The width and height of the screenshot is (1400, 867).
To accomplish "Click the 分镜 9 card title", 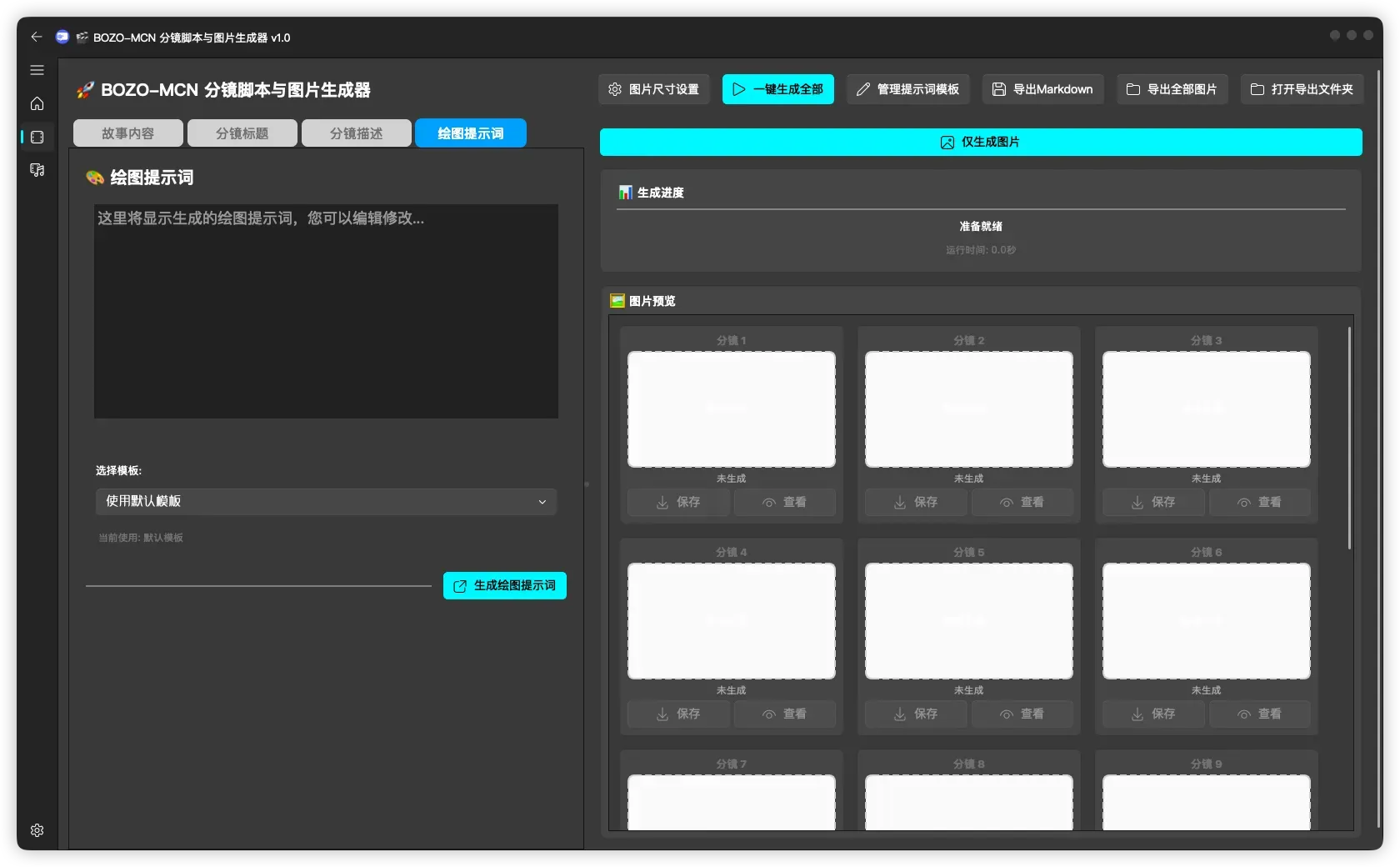I will click(x=1207, y=764).
